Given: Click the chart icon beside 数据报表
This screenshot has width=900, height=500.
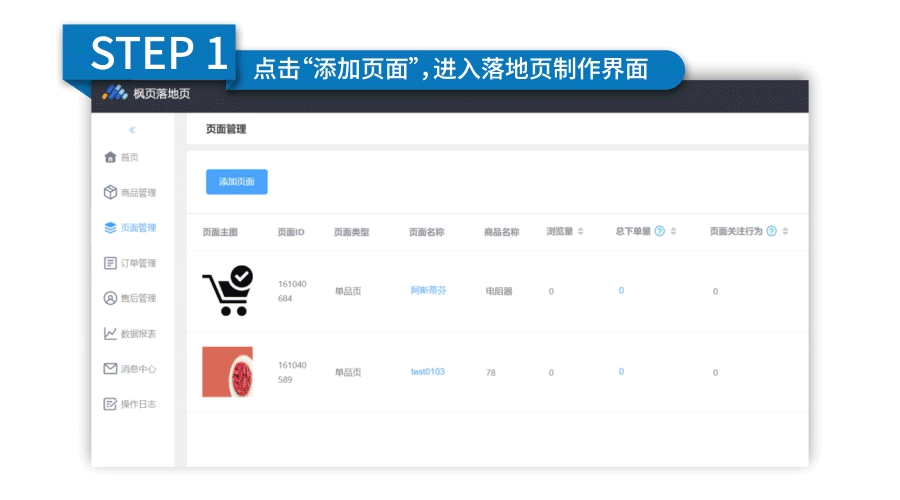Looking at the screenshot, I should tap(110, 334).
